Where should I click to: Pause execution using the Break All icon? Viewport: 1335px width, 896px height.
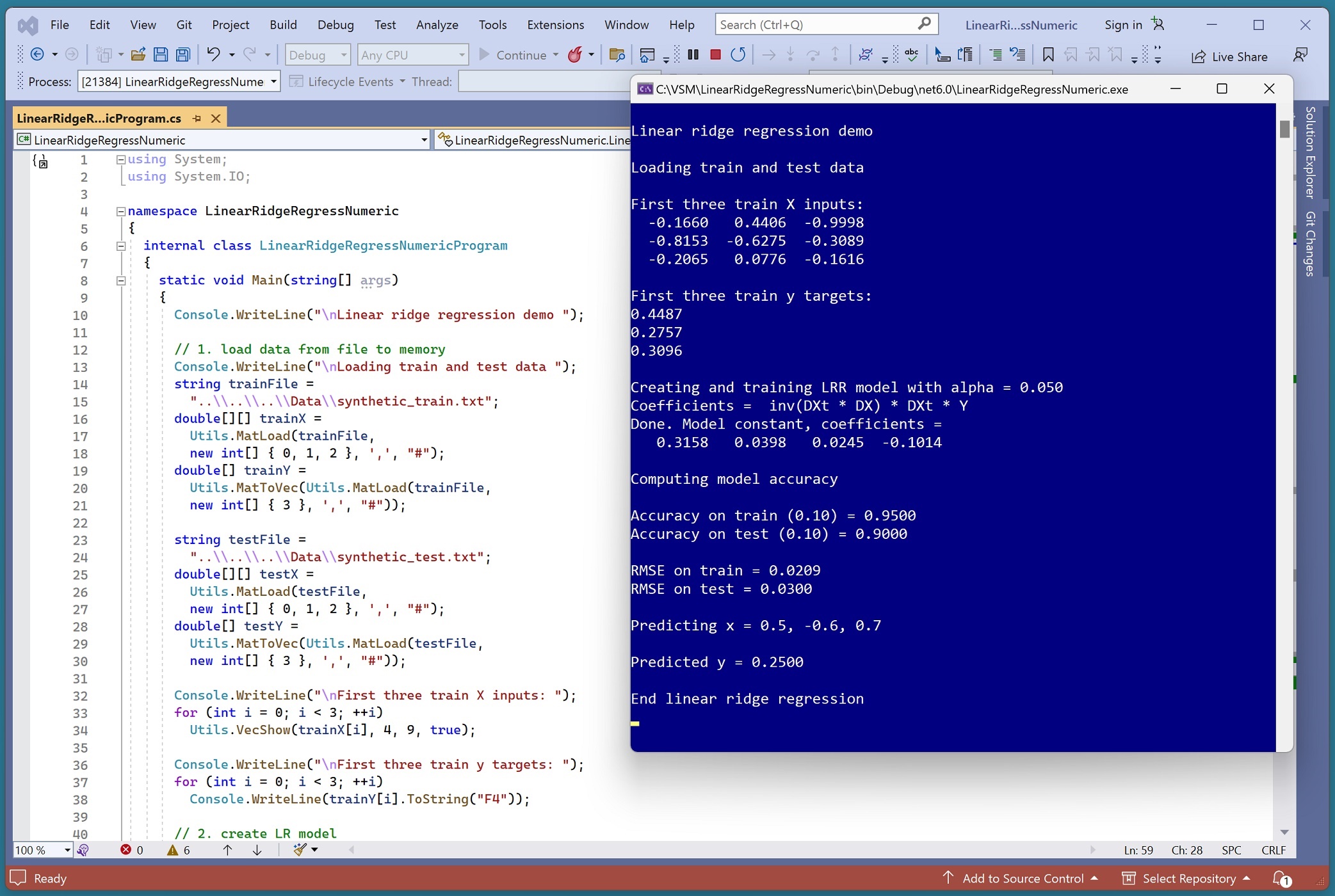point(693,54)
